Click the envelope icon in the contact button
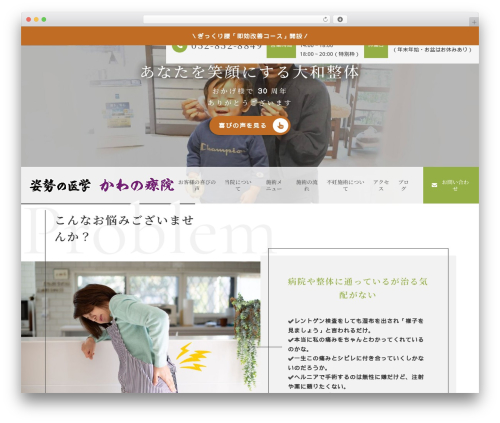 (434, 185)
